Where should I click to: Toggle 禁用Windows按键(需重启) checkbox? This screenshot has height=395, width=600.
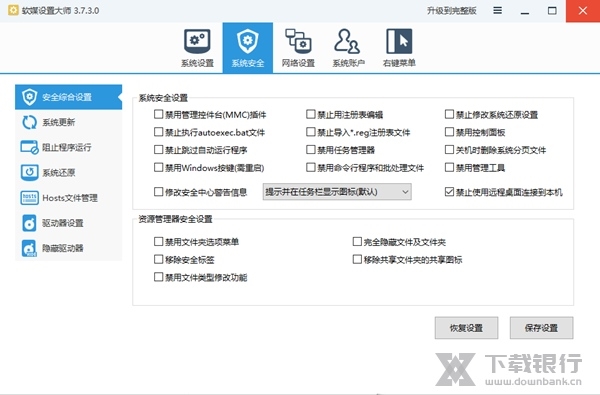click(158, 167)
